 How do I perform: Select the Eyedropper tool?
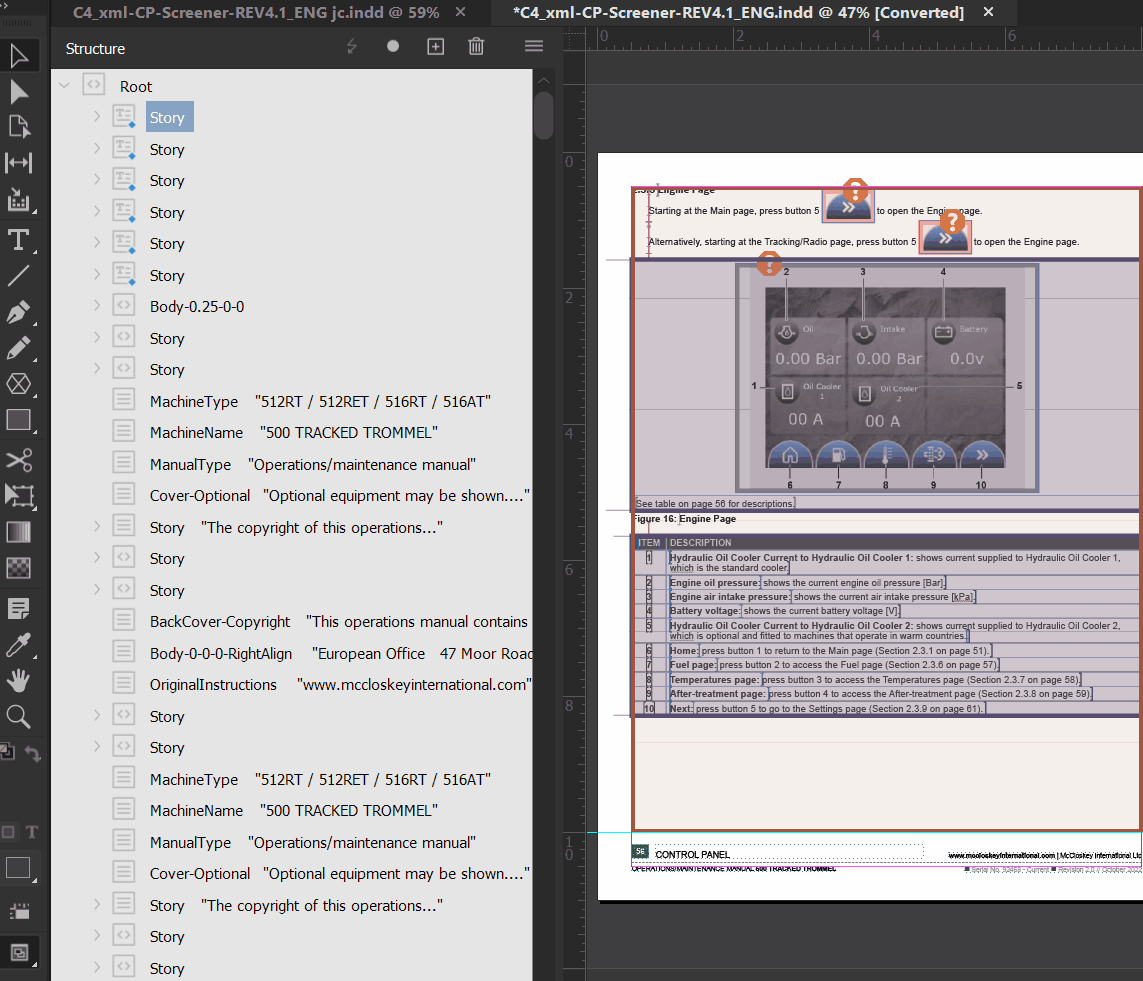(18, 645)
